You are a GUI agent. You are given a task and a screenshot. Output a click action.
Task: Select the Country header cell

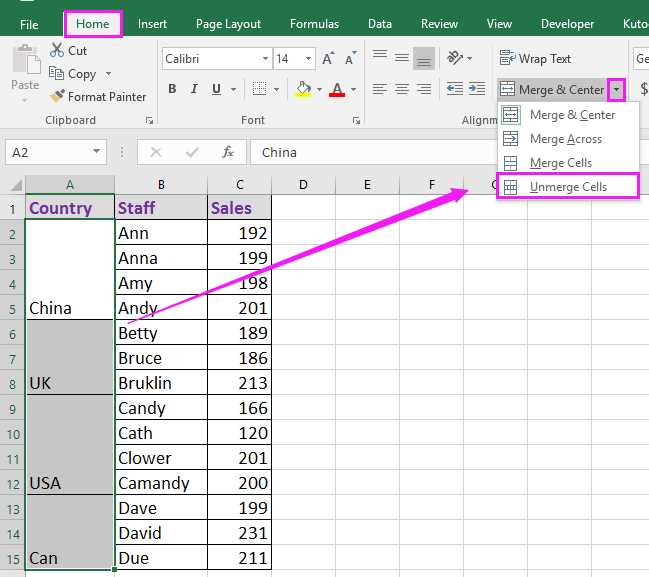click(70, 207)
